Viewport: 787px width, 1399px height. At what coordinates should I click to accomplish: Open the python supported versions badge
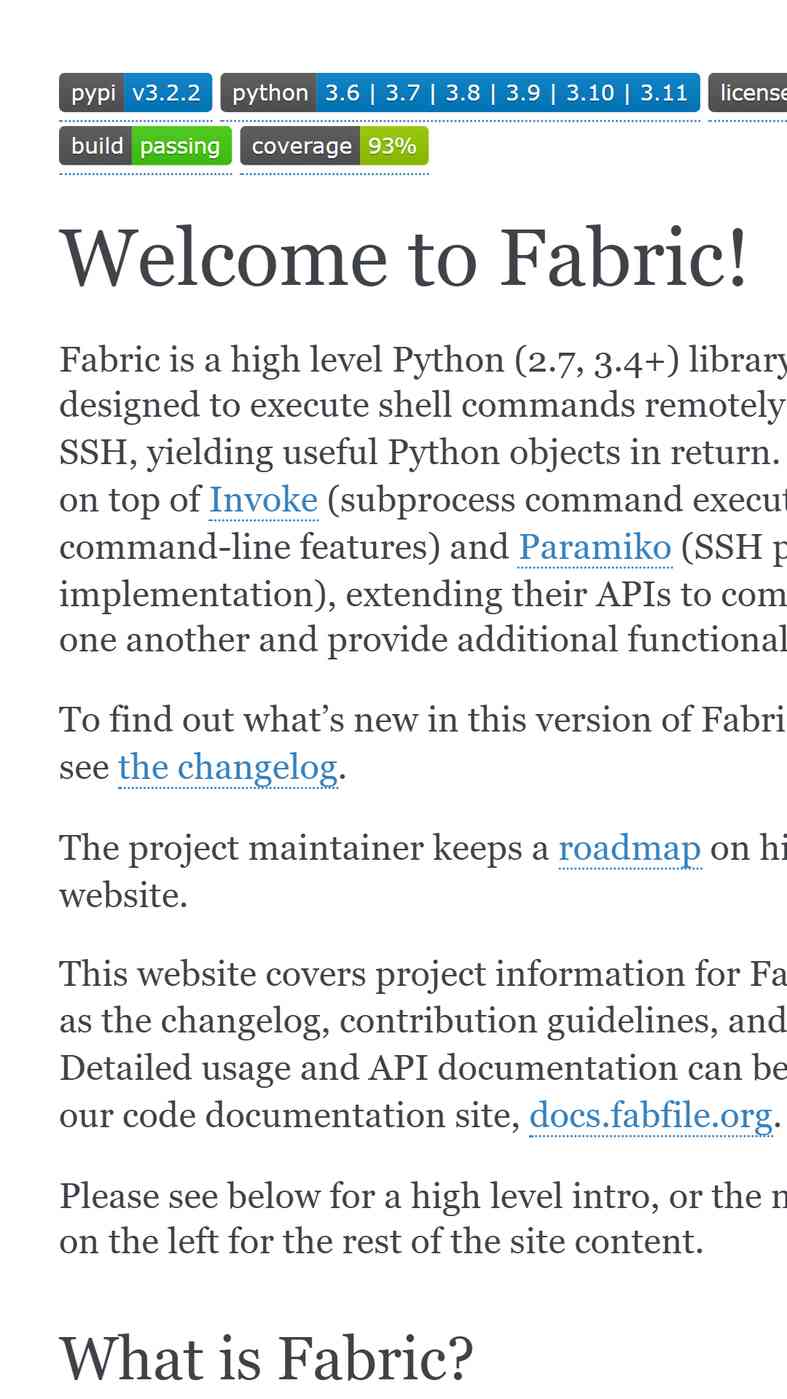[460, 93]
